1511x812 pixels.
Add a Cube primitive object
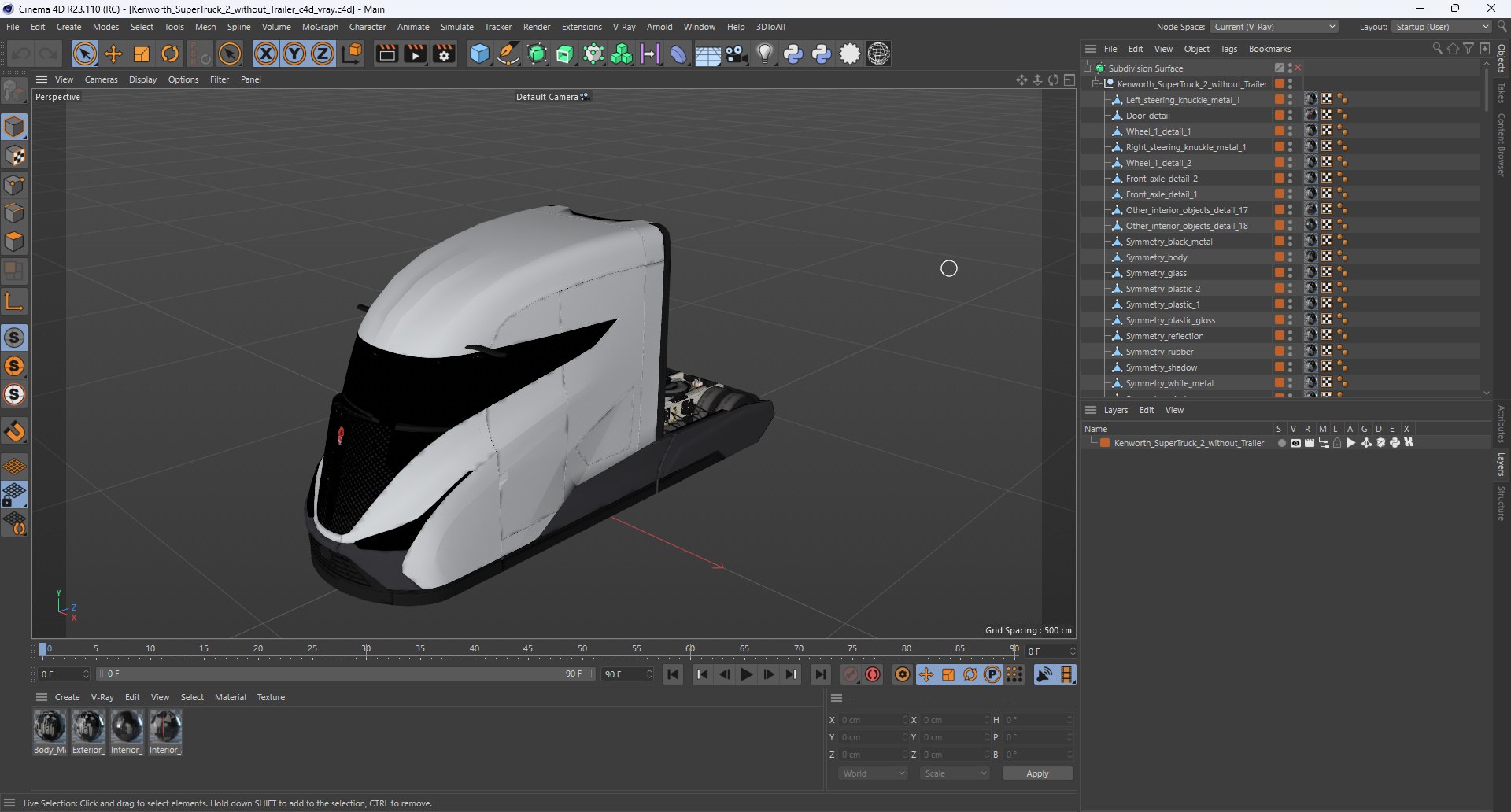coord(479,54)
